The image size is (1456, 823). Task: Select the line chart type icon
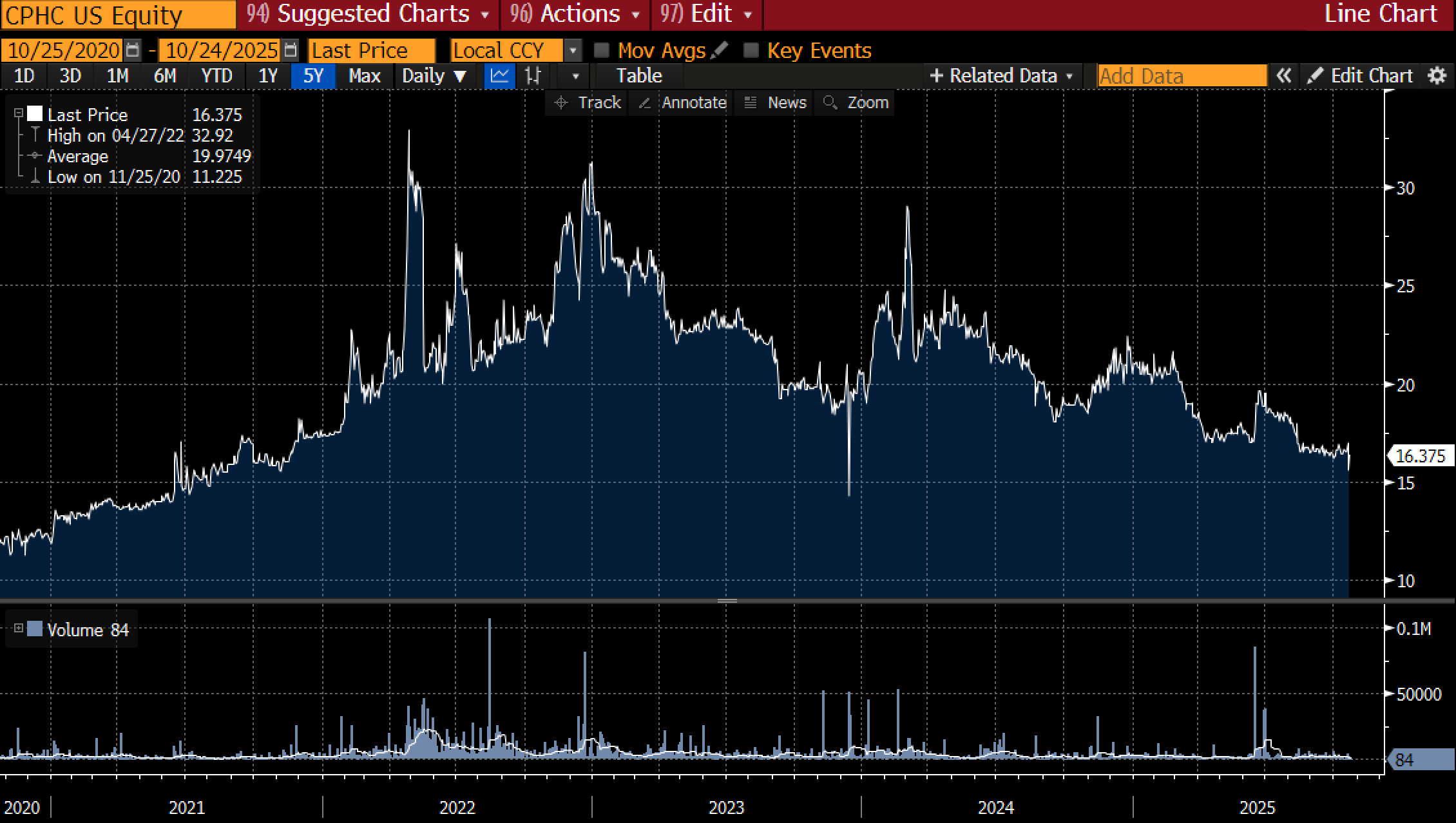[499, 76]
